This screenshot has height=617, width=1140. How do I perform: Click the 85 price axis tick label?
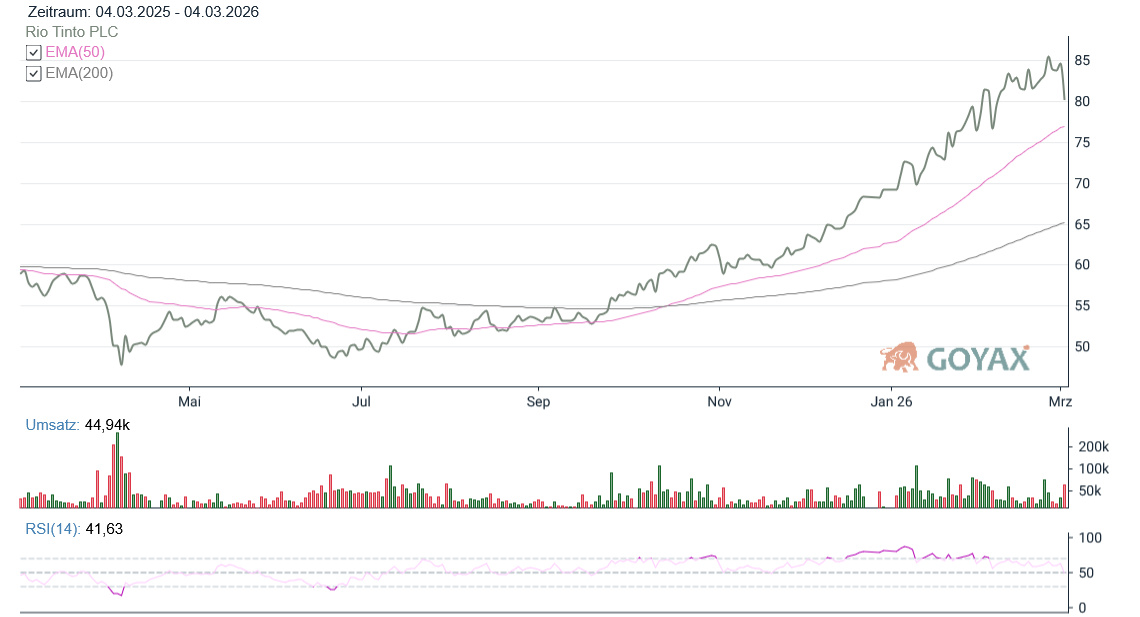tap(1082, 61)
